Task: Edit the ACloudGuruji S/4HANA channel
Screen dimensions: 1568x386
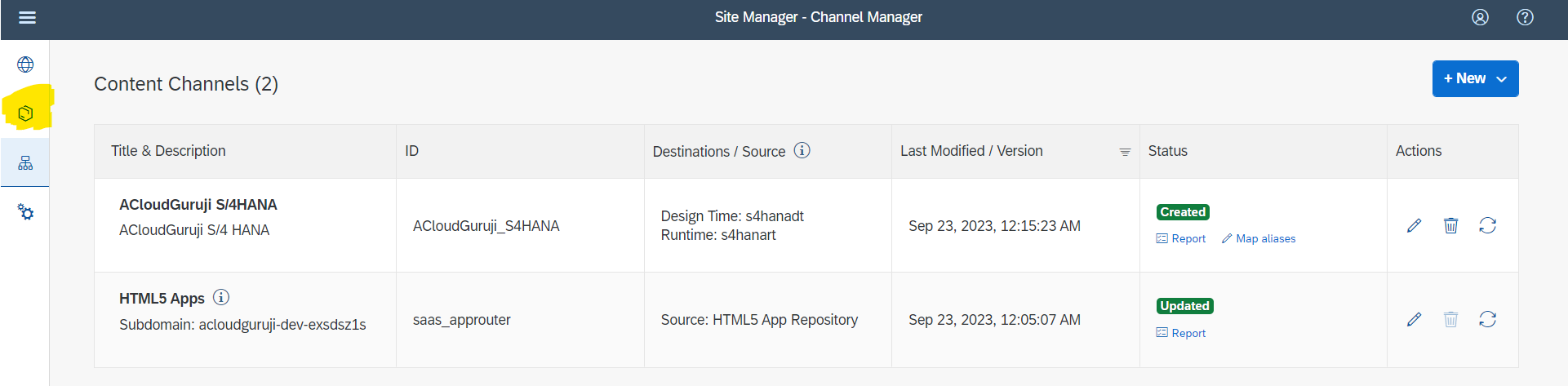Action: 1414,225
